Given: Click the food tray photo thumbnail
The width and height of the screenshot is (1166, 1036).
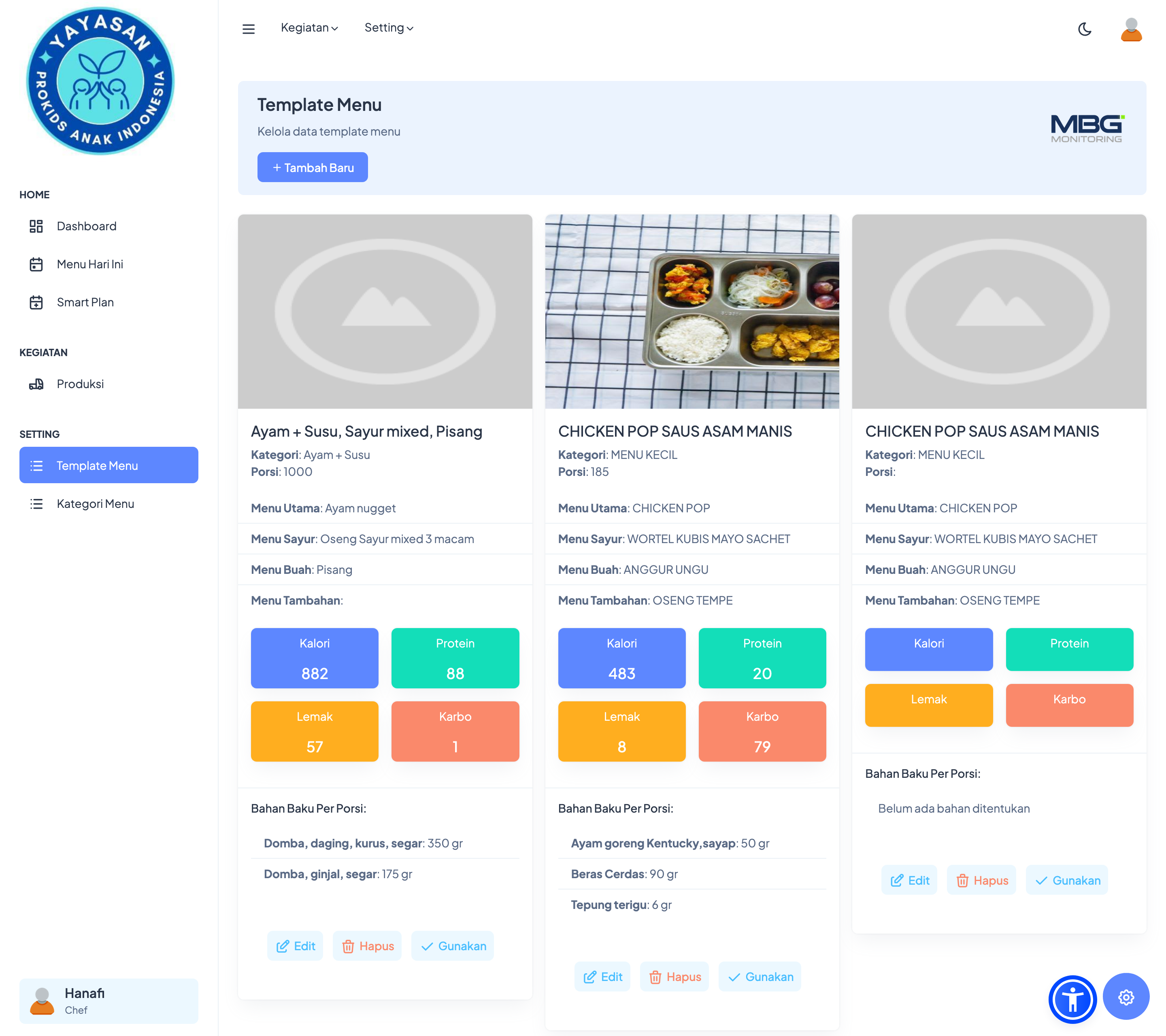Looking at the screenshot, I should [692, 311].
